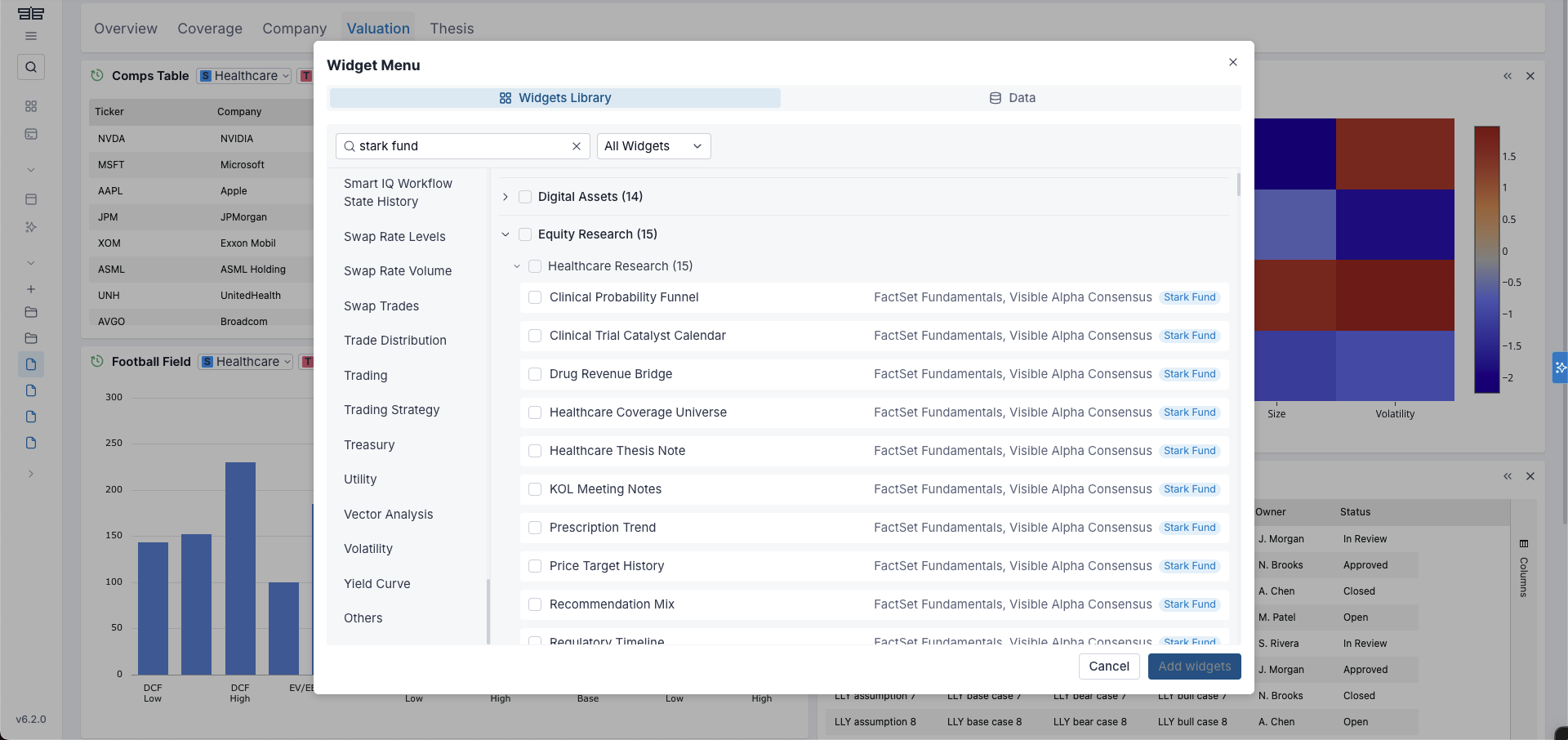Click the blue assistant sparkle button at right edge
The image size is (1568, 740).
[1560, 368]
